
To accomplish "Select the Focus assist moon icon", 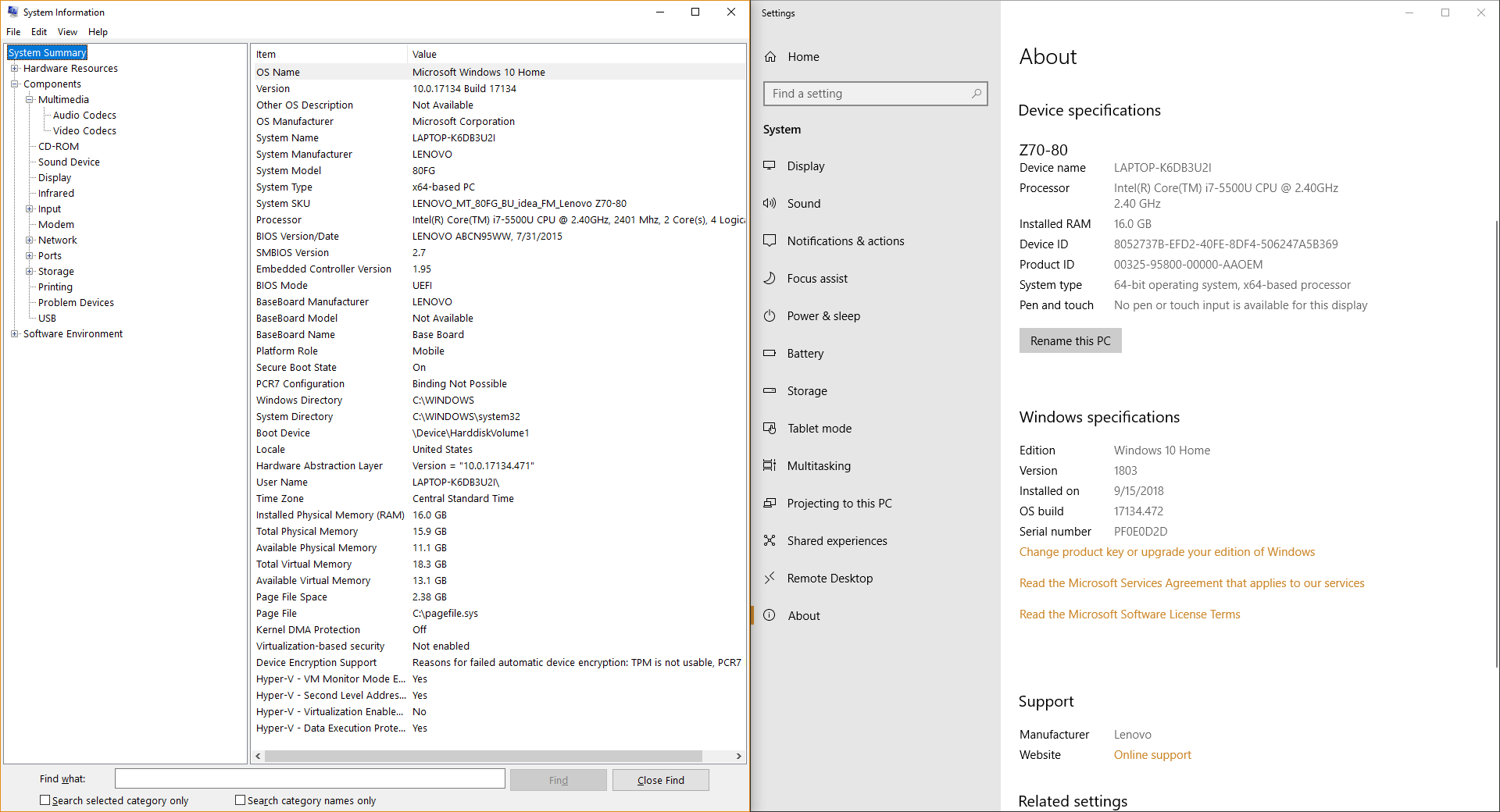I will 770,278.
